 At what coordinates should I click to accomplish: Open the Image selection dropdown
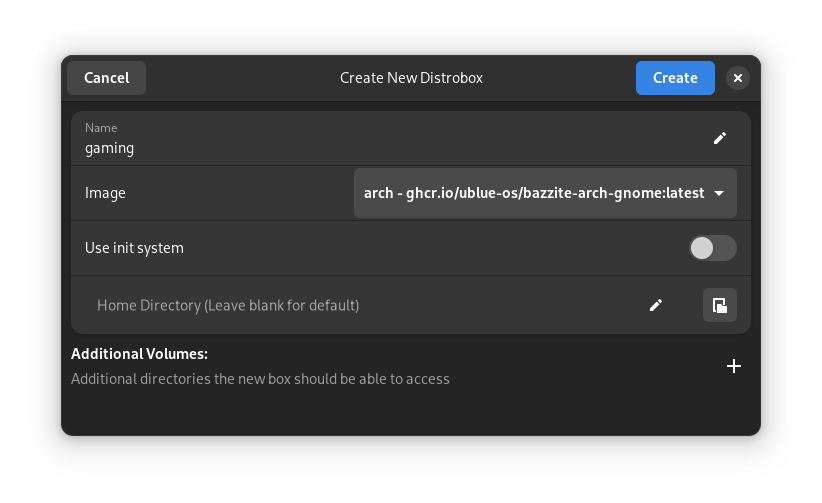pyautogui.click(x=545, y=193)
